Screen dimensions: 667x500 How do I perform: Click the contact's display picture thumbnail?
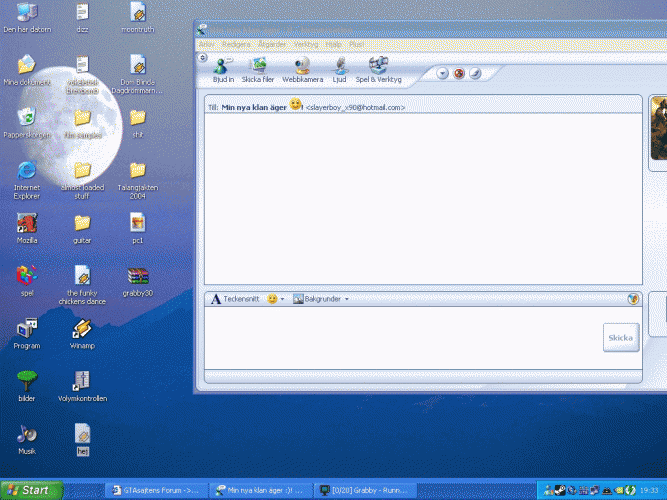pos(658,128)
